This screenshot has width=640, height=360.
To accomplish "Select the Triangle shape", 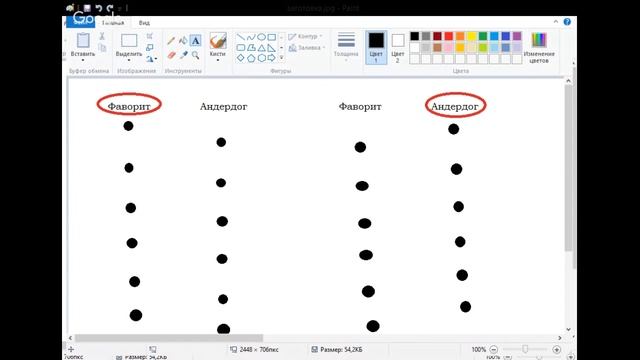I will tap(261, 48).
